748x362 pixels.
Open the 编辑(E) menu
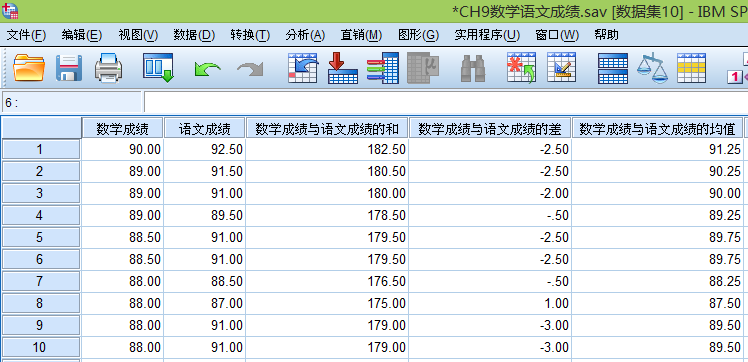(82, 35)
